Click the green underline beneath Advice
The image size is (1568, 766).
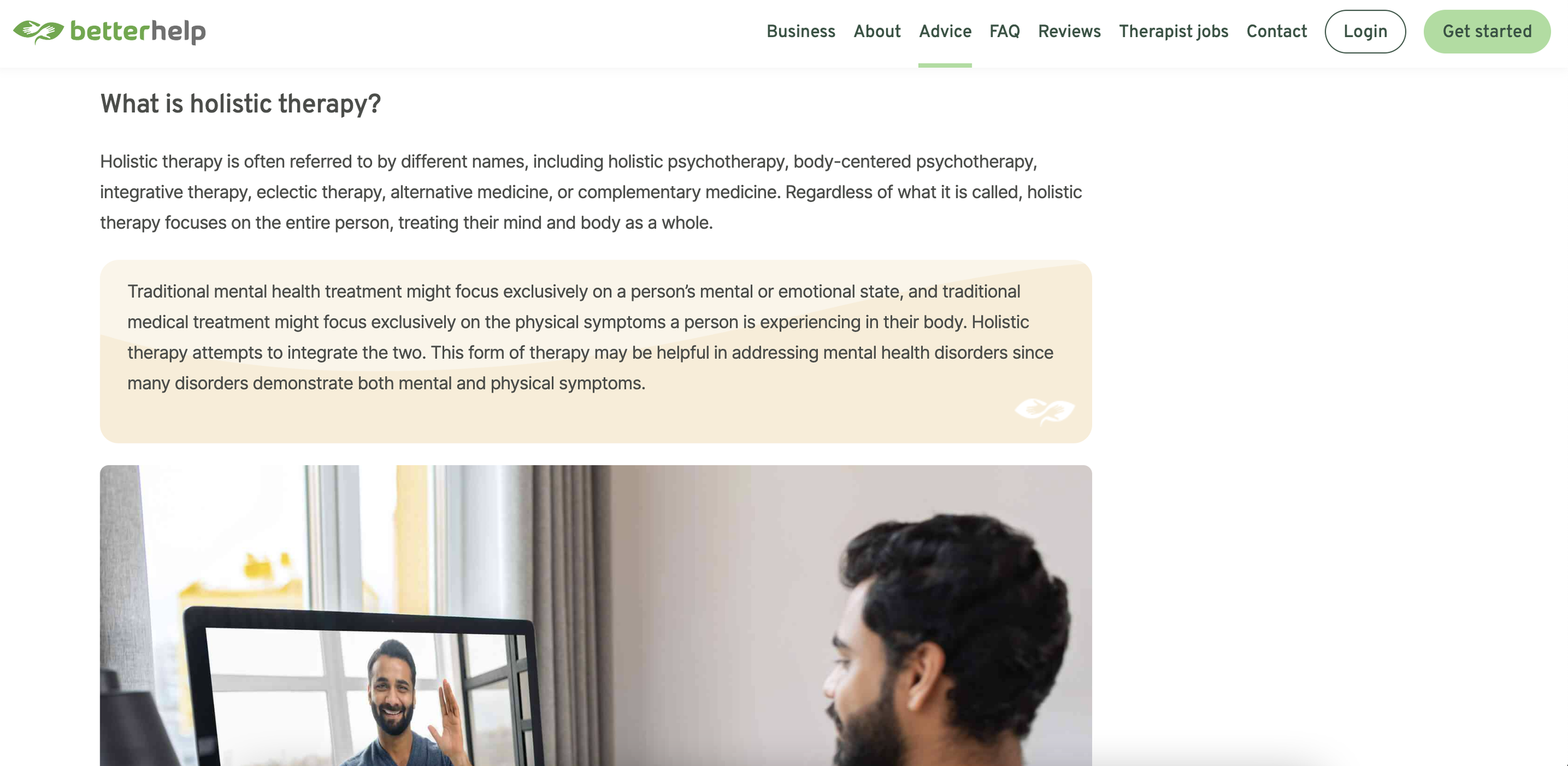point(945,65)
